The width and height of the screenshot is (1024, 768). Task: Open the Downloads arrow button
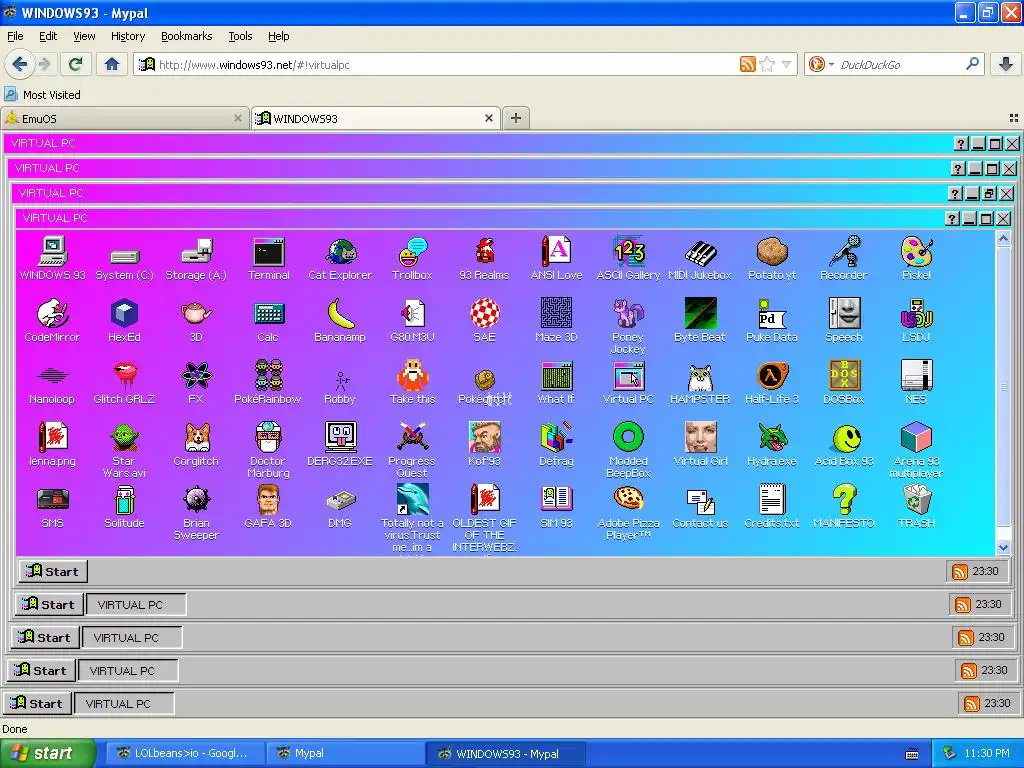(x=1006, y=64)
